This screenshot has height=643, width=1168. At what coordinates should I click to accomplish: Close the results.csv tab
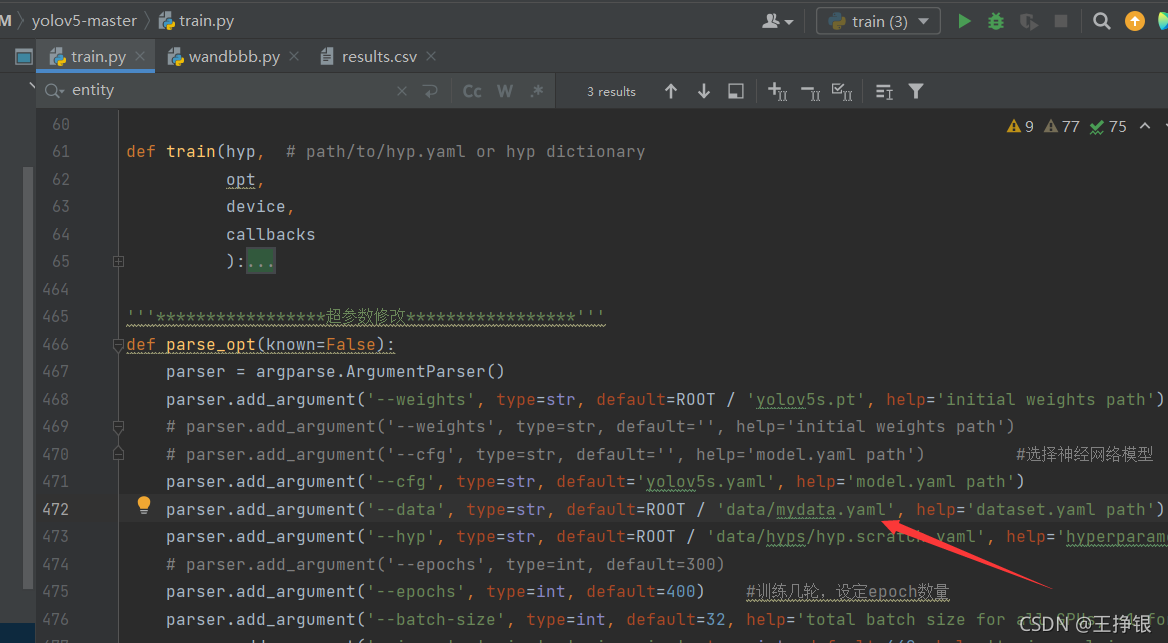click(x=431, y=56)
